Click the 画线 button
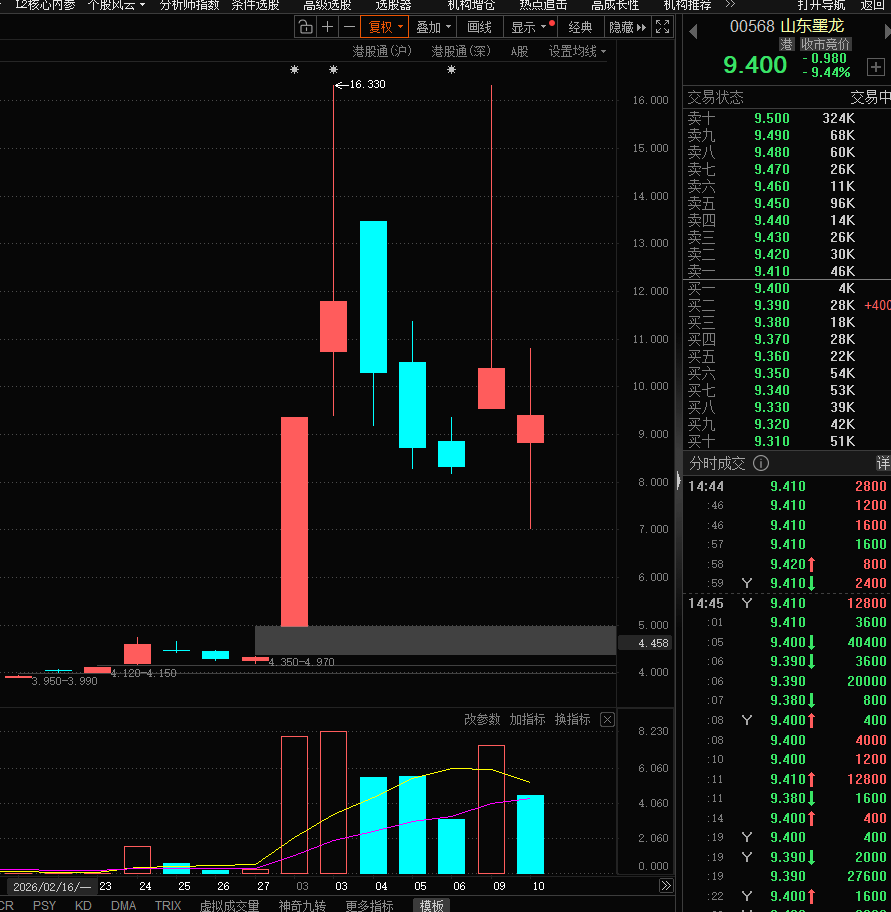The image size is (891, 912). point(480,28)
